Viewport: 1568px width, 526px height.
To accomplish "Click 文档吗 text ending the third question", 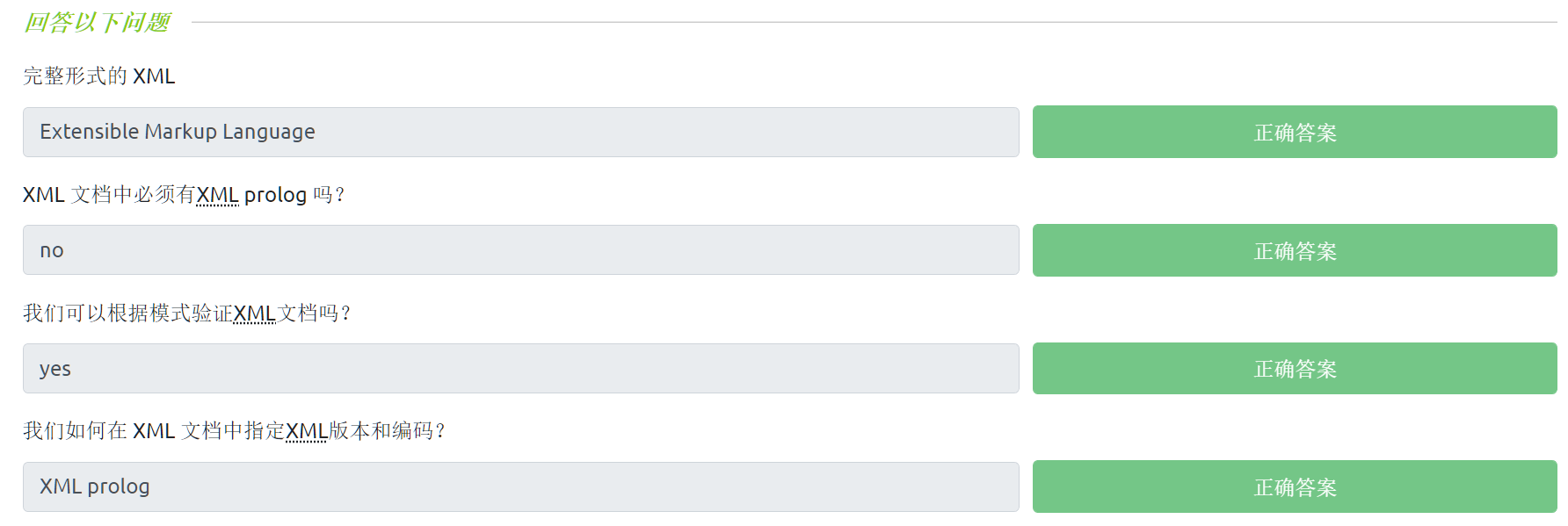I will [x=309, y=313].
